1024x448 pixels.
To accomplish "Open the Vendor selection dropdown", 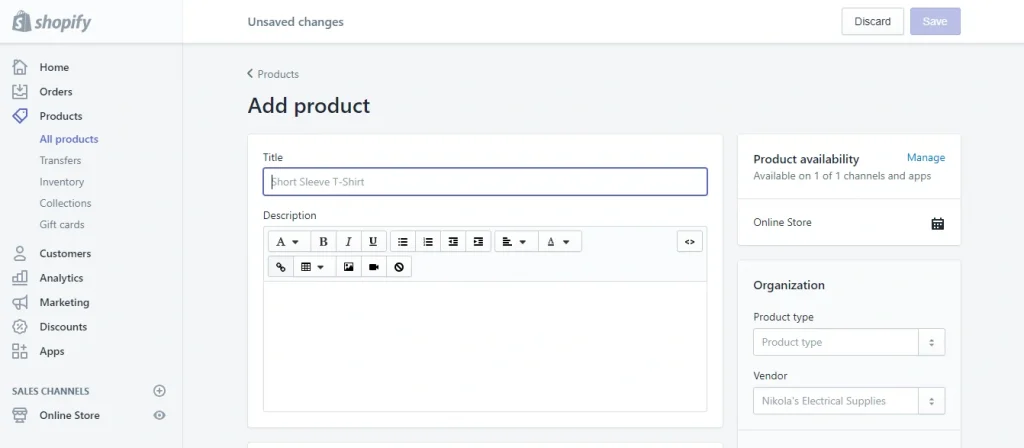I will 930,401.
